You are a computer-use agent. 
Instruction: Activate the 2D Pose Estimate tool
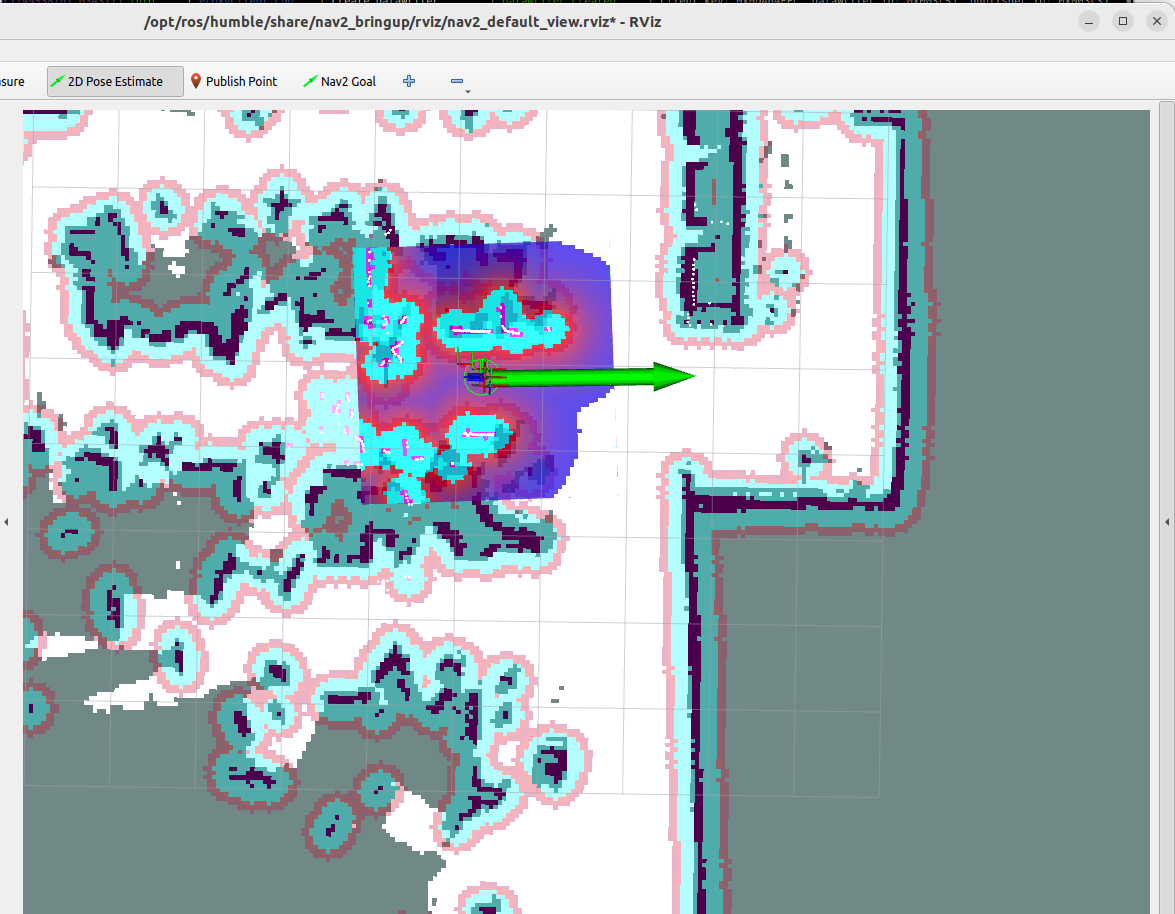click(115, 82)
